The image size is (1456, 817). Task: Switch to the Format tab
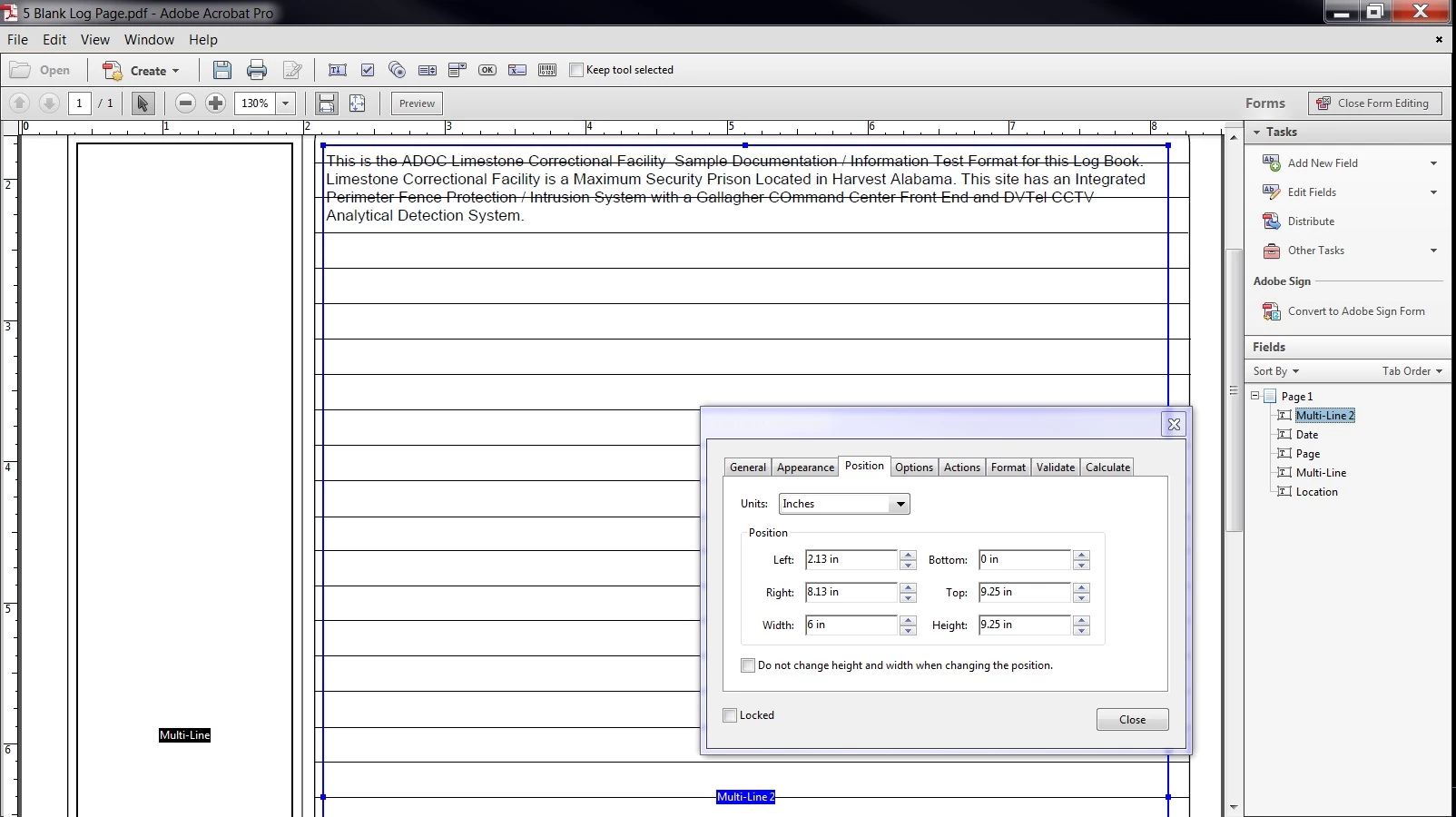click(x=1008, y=468)
